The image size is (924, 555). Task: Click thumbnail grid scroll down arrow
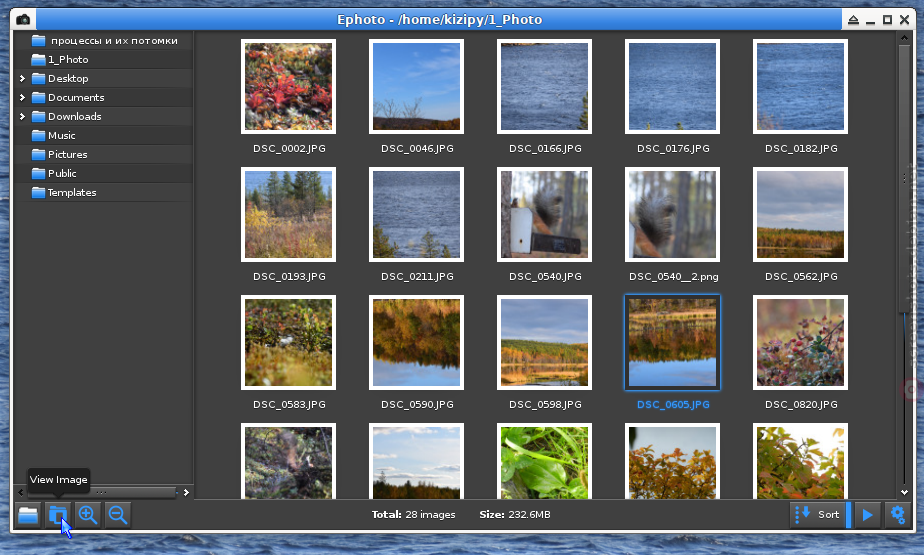(x=904, y=492)
